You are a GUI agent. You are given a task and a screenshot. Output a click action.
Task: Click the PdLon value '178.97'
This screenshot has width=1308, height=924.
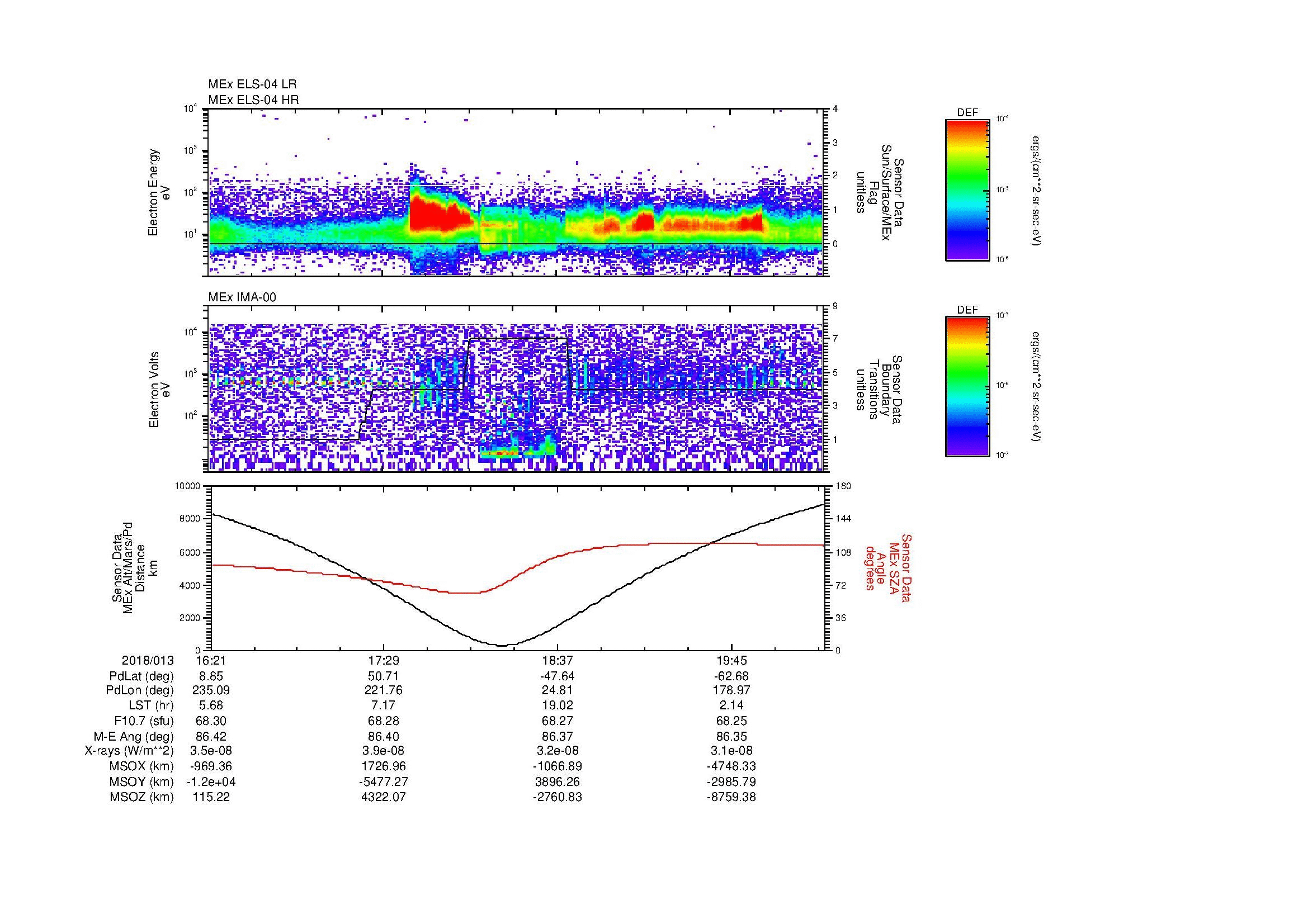[731, 690]
